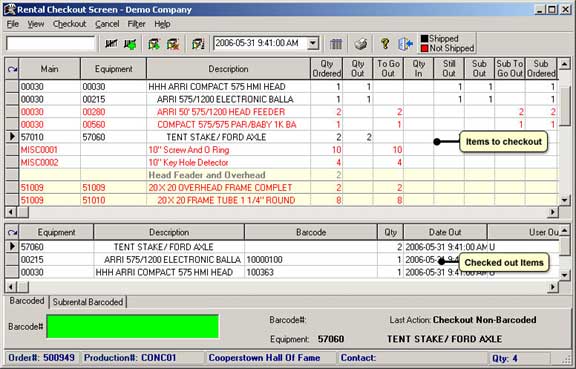Click the grey columns toolbar icon
576x369 pixels.
tap(336, 44)
